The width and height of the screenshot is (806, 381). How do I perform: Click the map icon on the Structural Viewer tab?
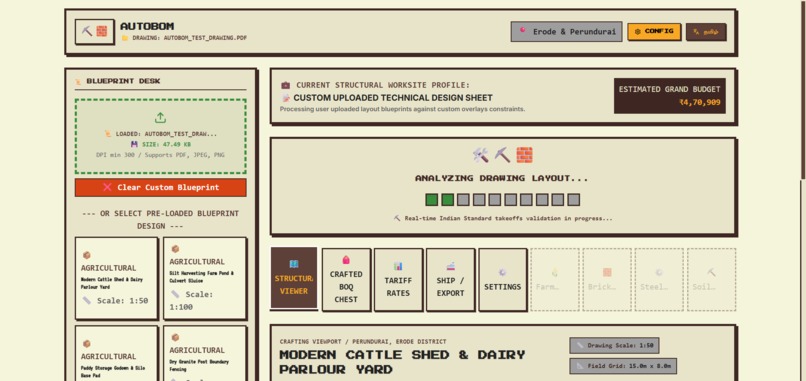294,264
